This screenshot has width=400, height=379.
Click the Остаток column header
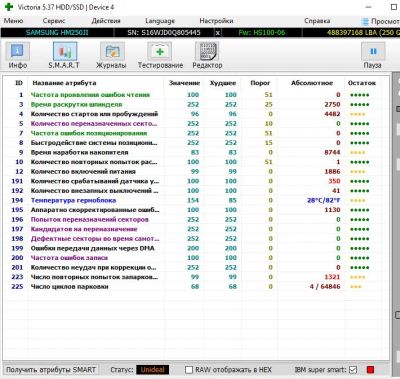[362, 83]
